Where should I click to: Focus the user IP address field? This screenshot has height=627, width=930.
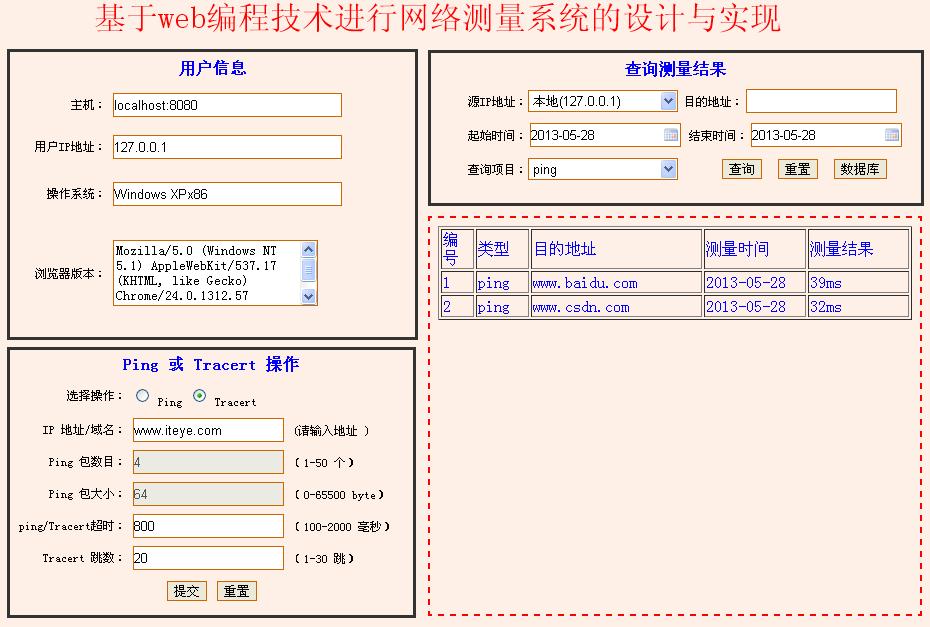click(227, 147)
